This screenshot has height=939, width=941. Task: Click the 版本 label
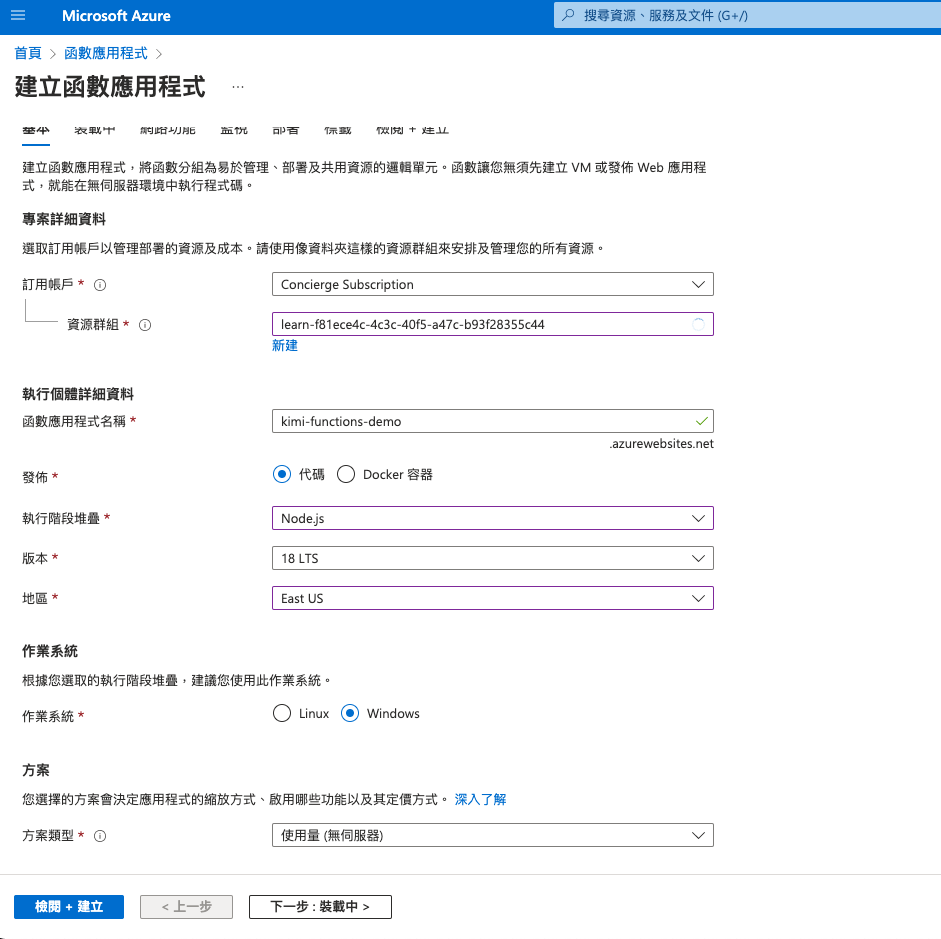[35, 559]
